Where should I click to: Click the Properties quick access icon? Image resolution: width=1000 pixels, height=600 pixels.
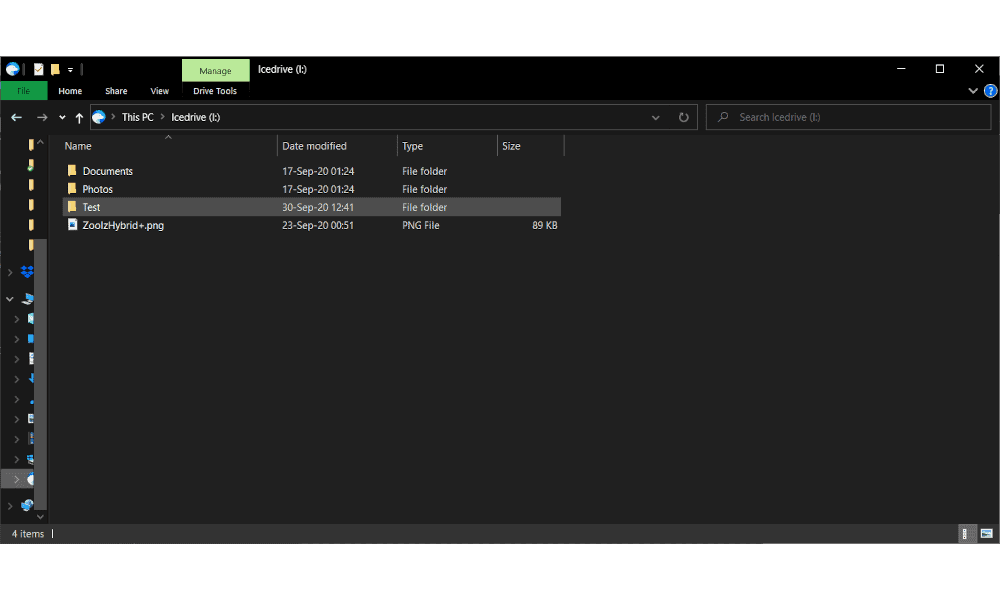click(x=38, y=69)
